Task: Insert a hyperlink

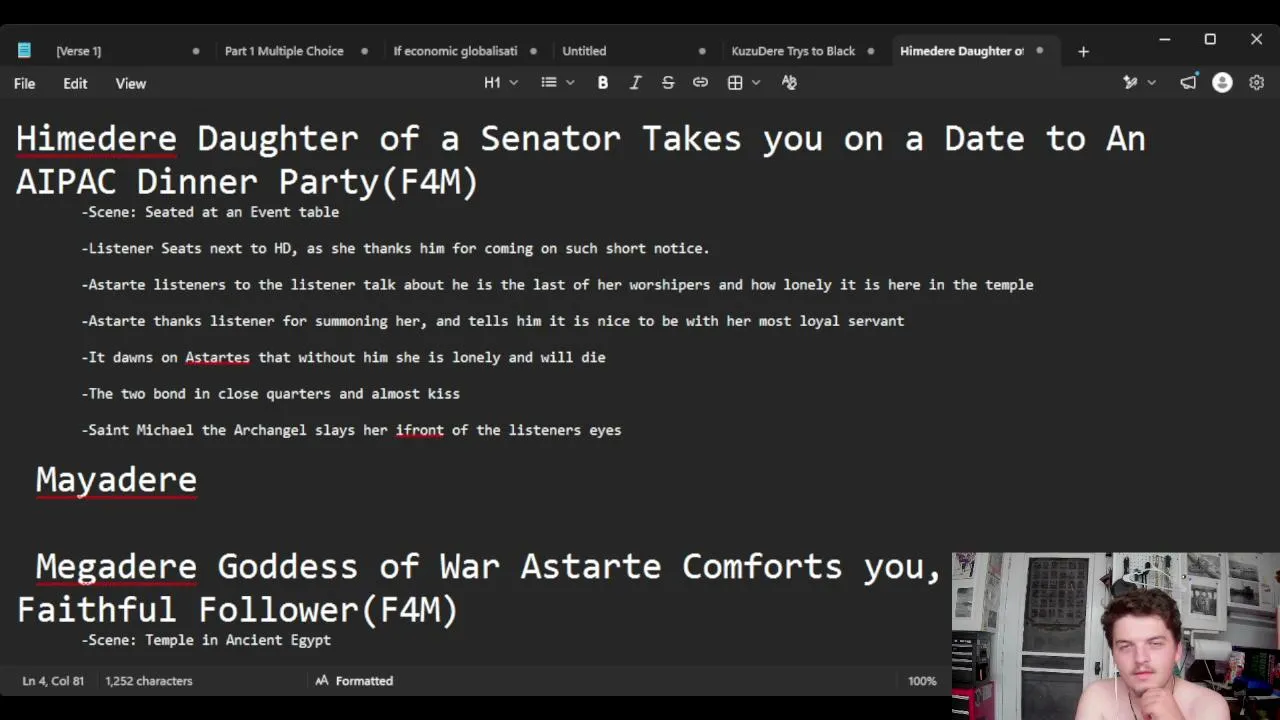Action: pos(700,83)
